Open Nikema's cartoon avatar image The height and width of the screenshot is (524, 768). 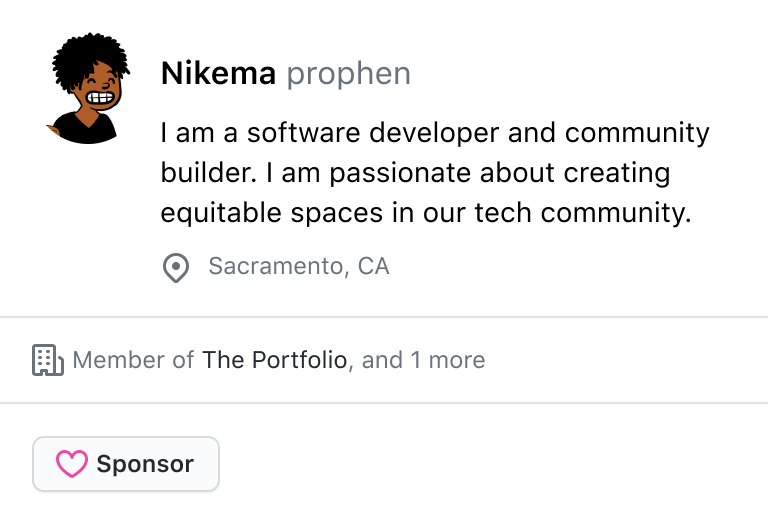click(86, 88)
